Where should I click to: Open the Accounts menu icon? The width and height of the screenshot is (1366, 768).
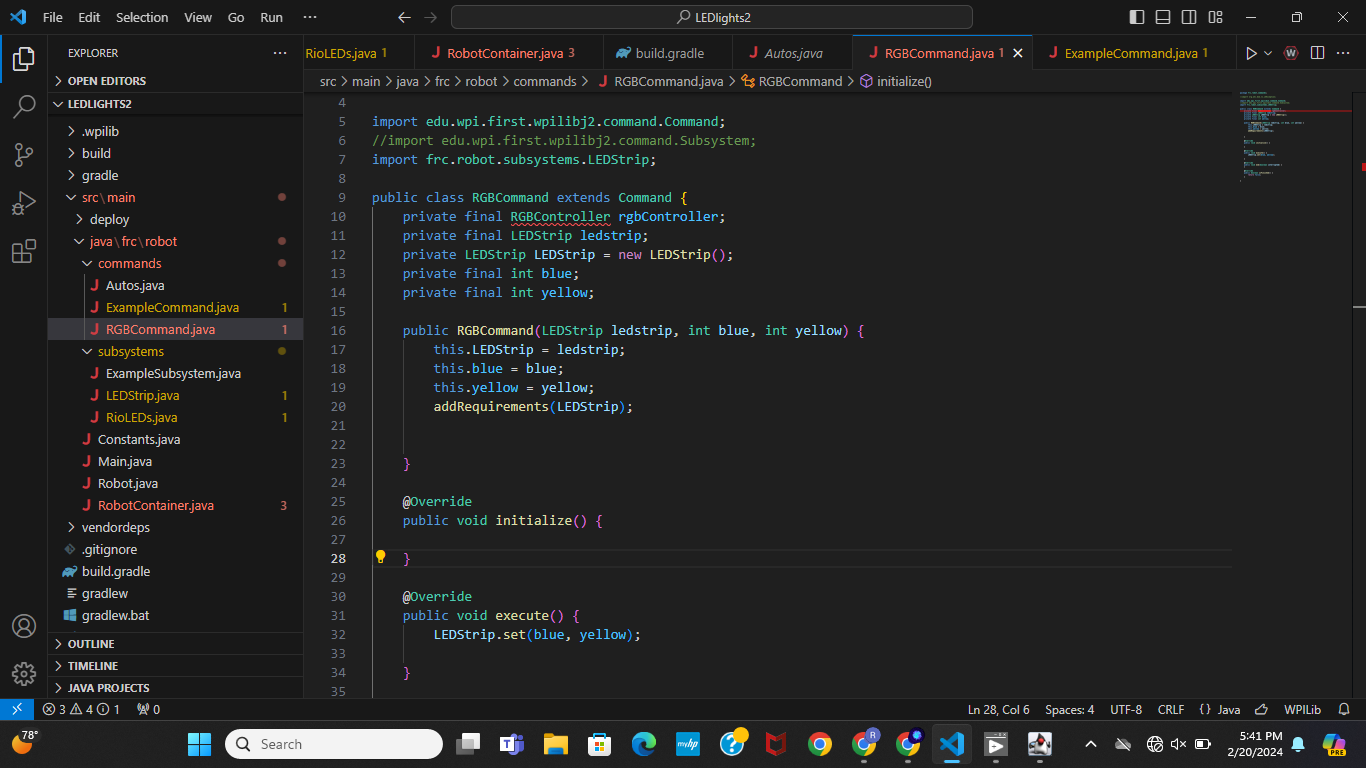pyautogui.click(x=24, y=626)
